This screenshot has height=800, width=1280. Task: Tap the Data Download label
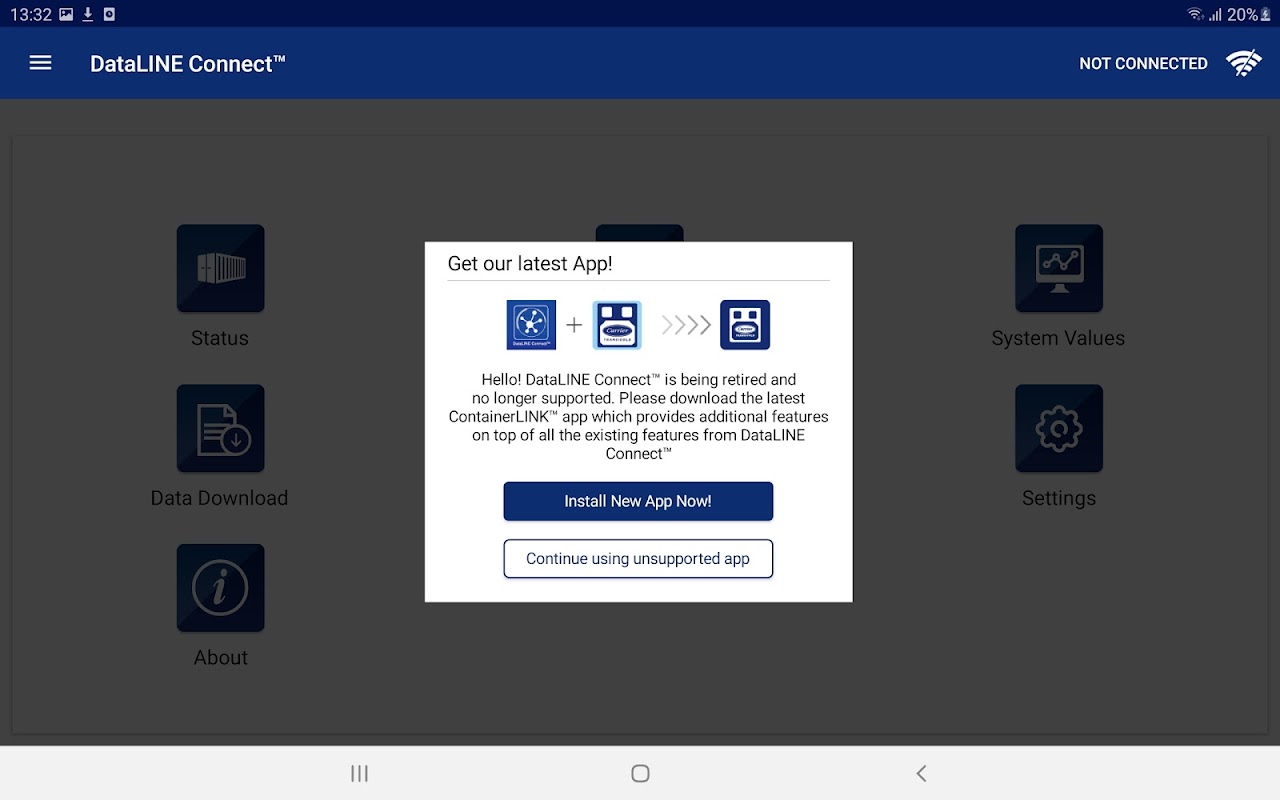pos(219,498)
